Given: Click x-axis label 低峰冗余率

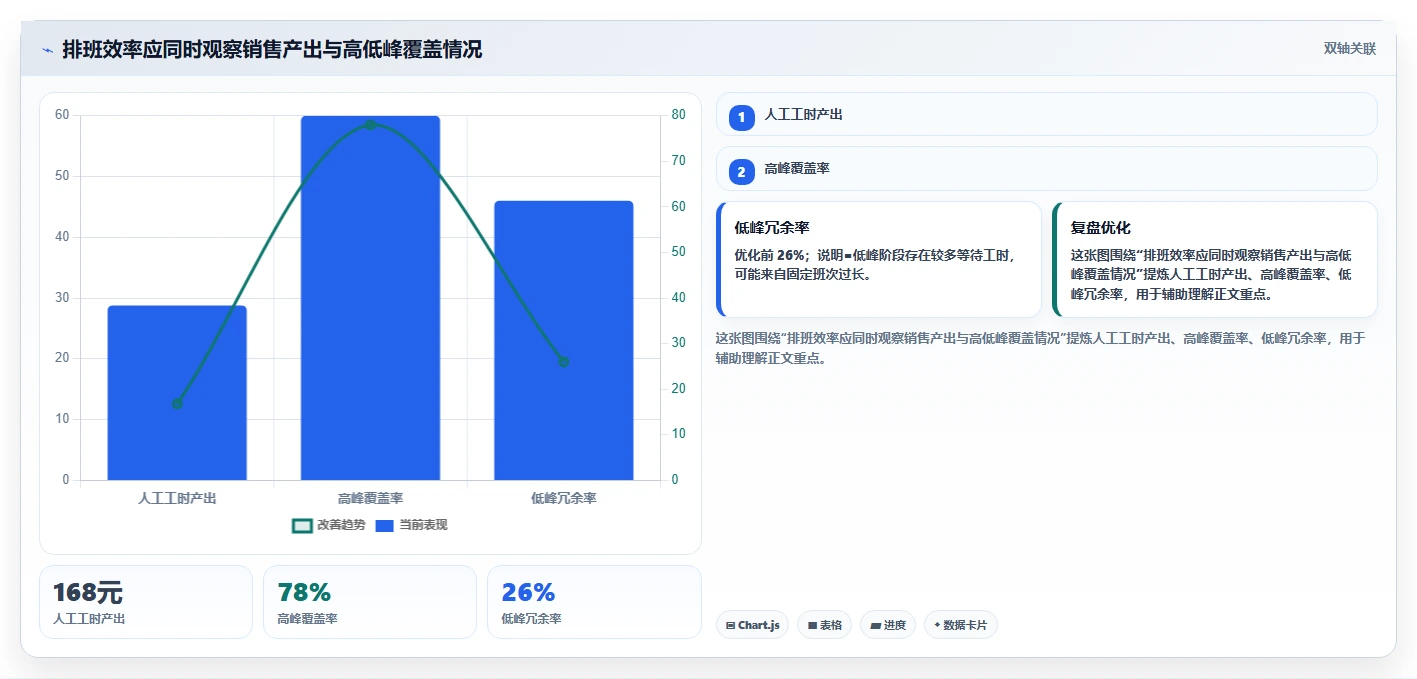Looking at the screenshot, I should click(x=564, y=497).
